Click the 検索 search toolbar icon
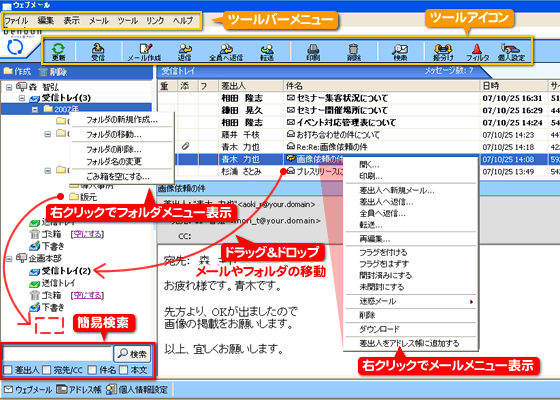Screen dimensions: 560x400 coord(400,51)
